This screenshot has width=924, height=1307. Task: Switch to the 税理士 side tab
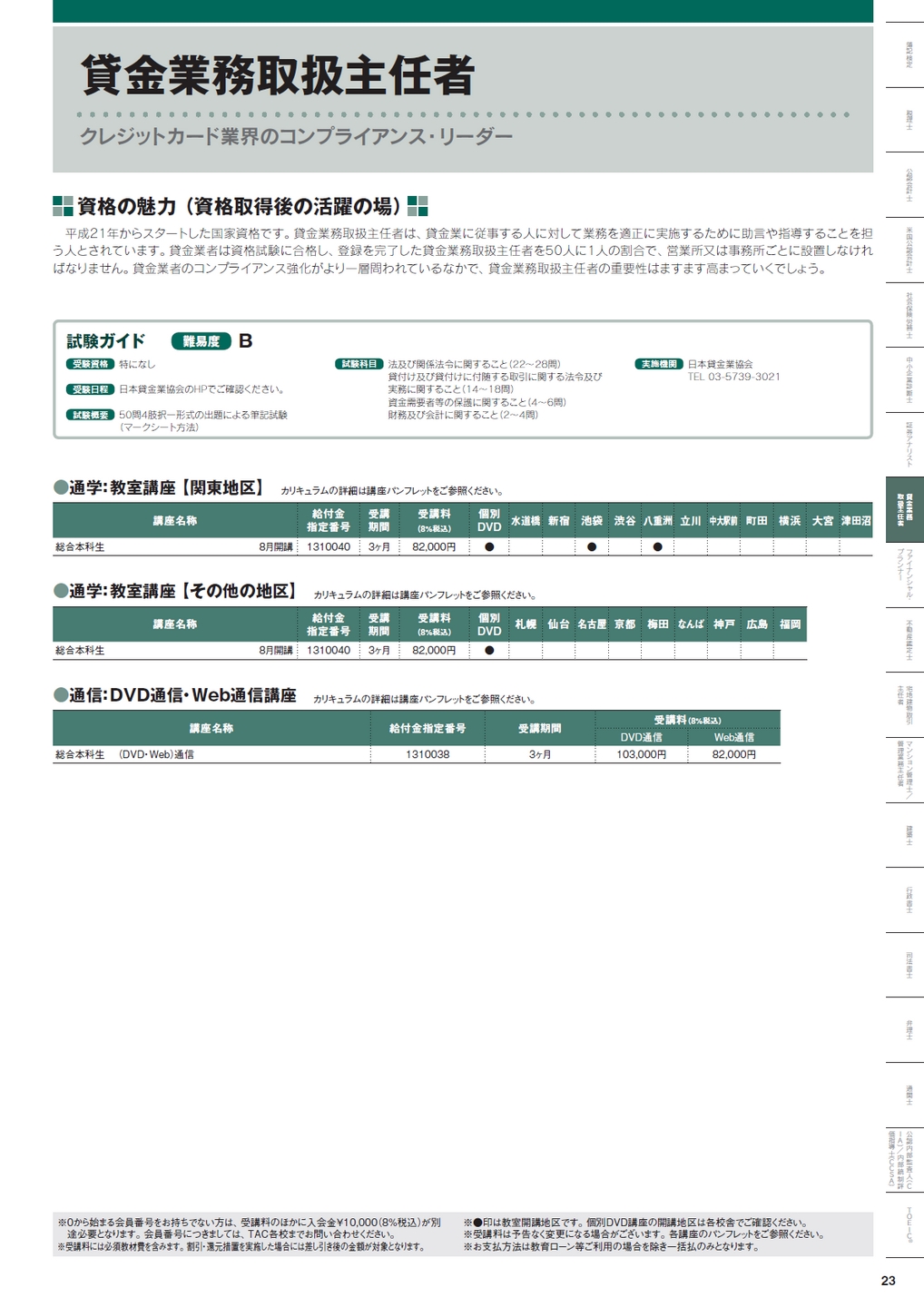tap(908, 120)
